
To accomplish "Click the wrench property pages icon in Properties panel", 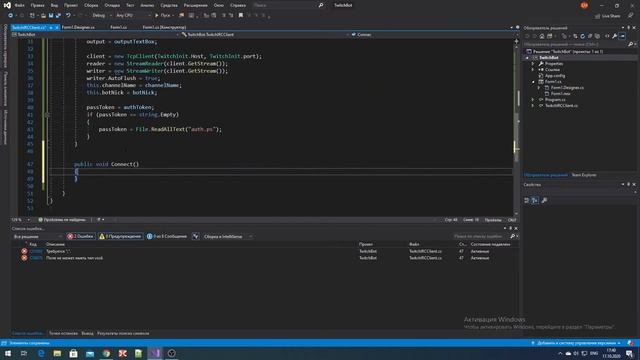I will click(x=544, y=200).
